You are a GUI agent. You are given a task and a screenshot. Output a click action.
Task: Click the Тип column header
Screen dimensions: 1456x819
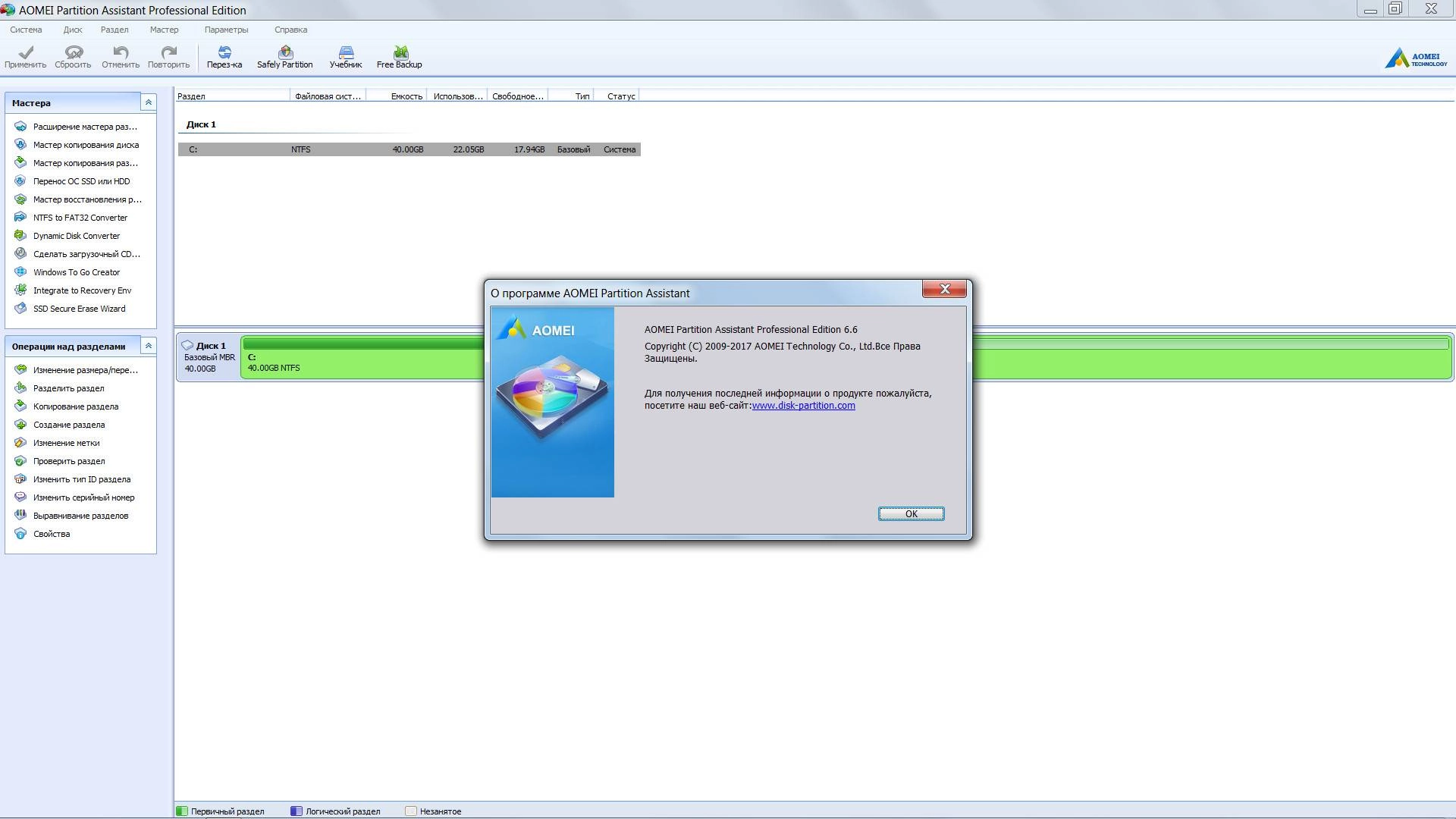click(570, 96)
